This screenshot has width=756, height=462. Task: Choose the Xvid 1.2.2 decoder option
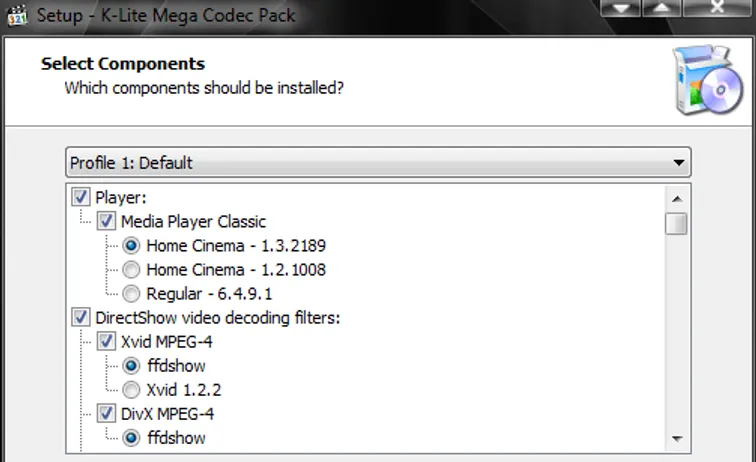[x=131, y=390]
